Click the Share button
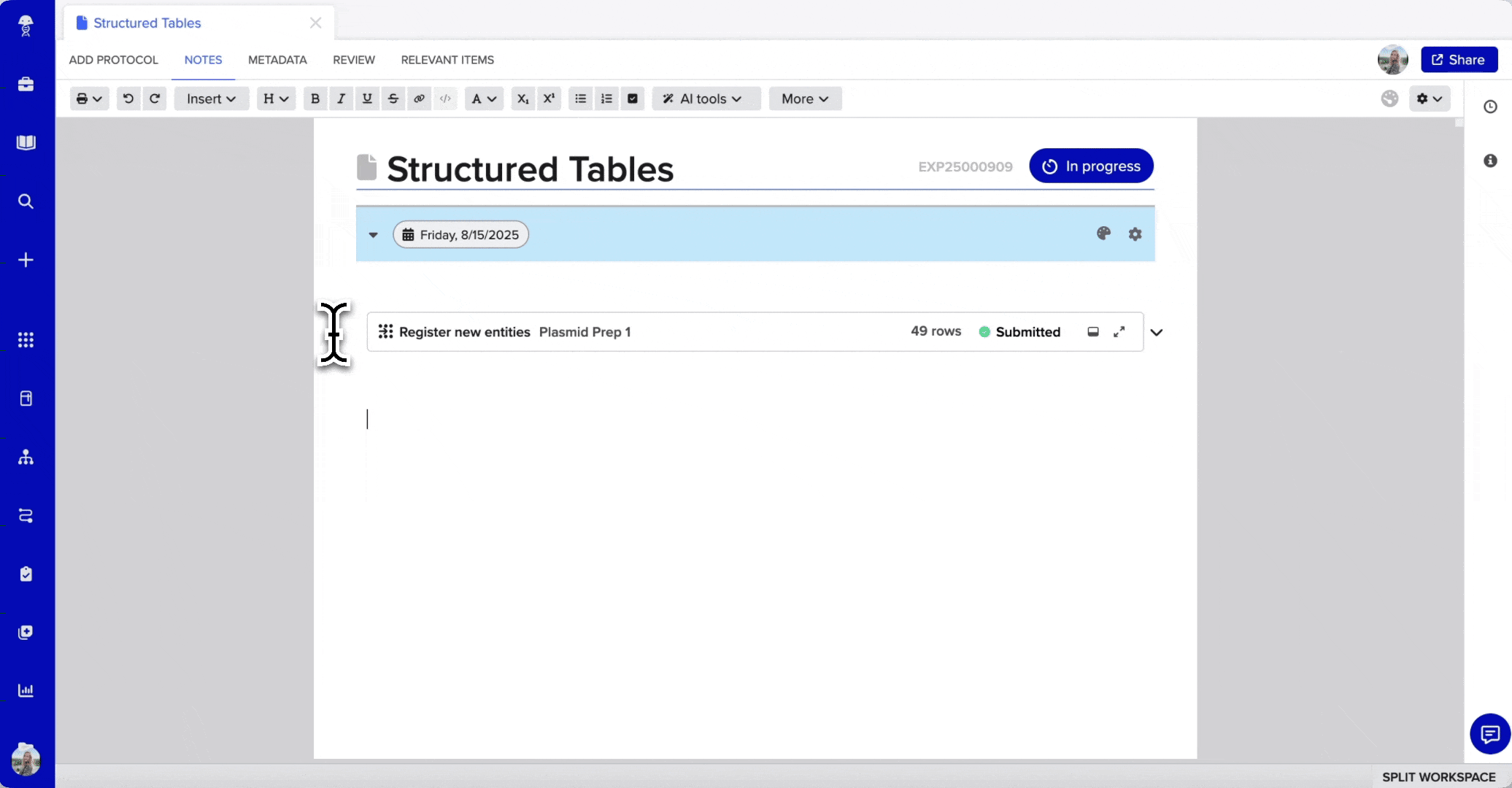 (x=1458, y=59)
